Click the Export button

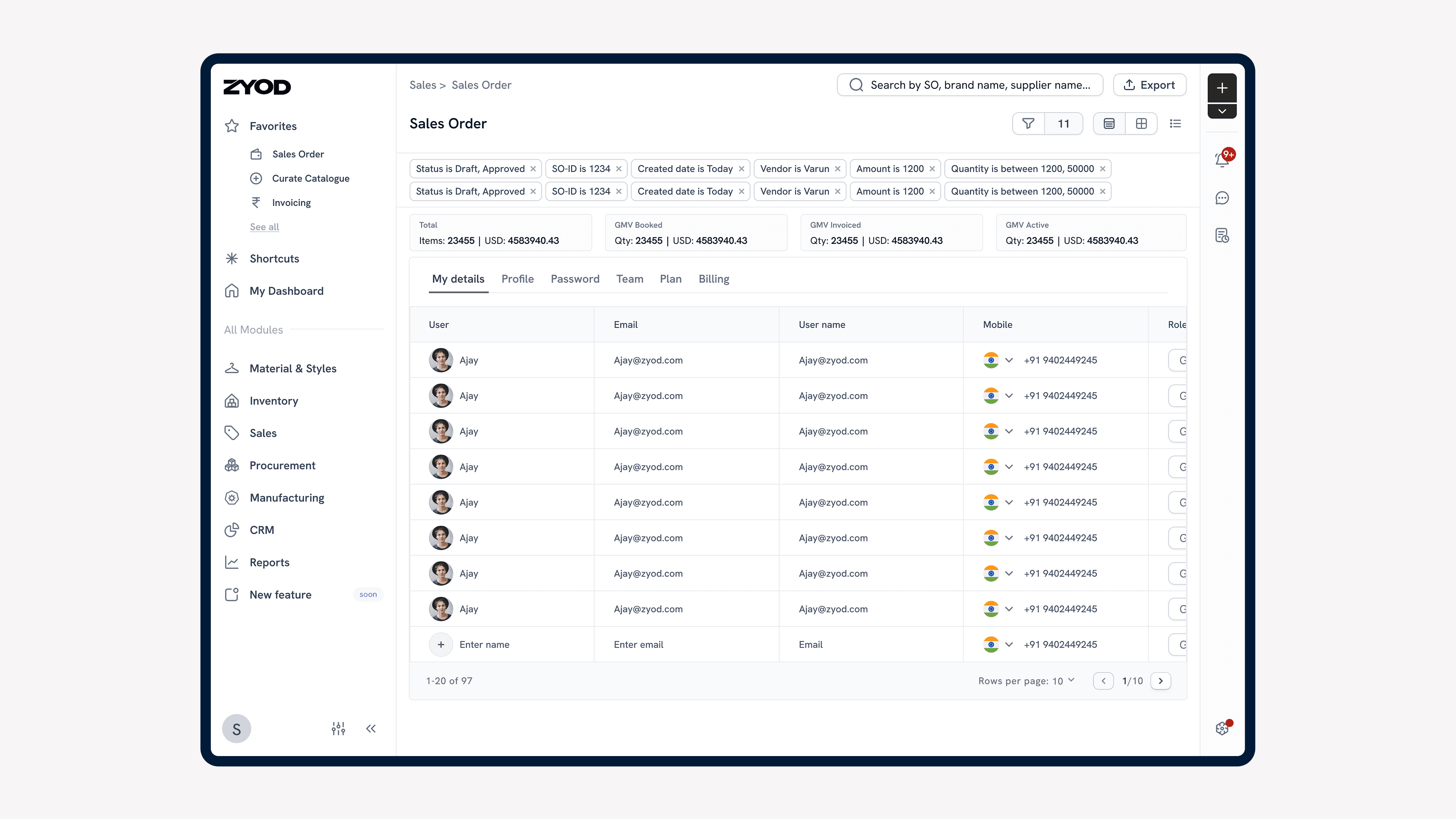coord(1149,85)
